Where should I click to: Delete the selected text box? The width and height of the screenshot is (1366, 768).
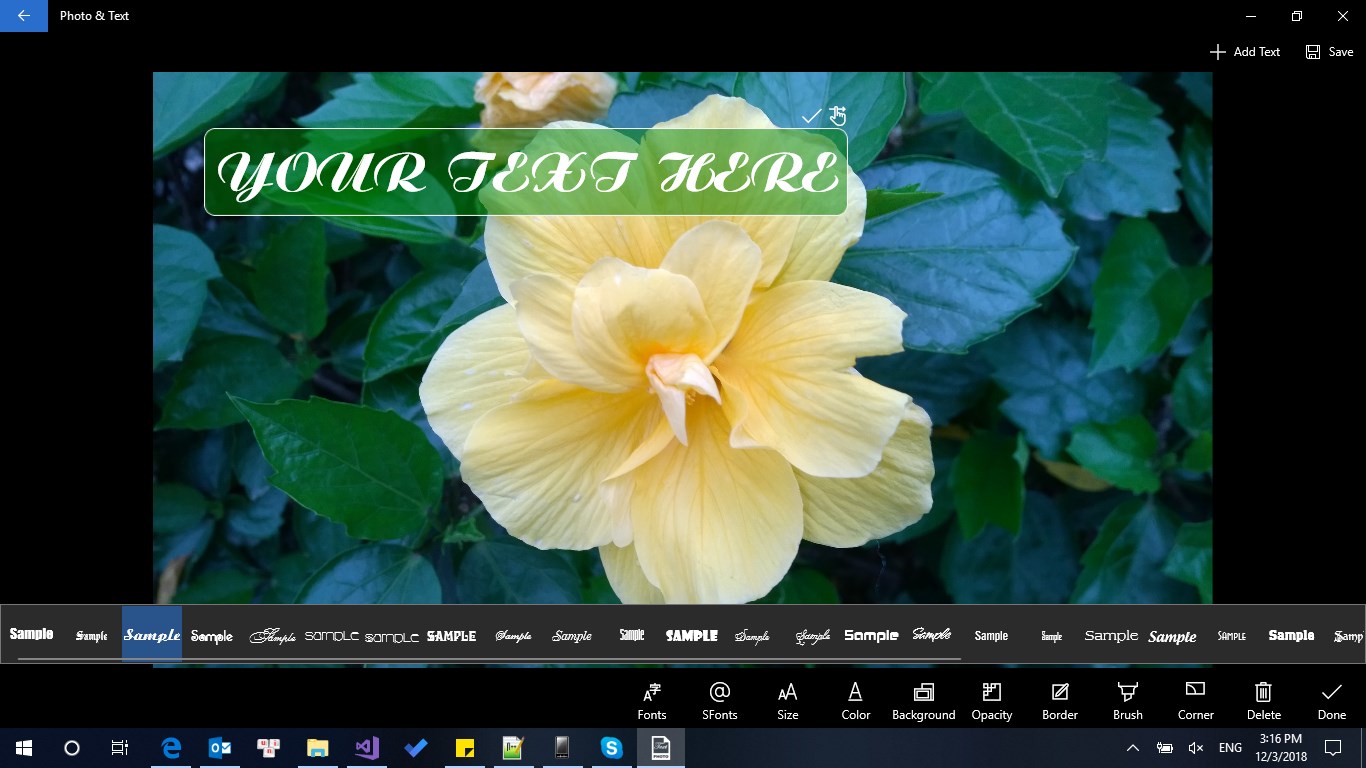click(x=1264, y=701)
